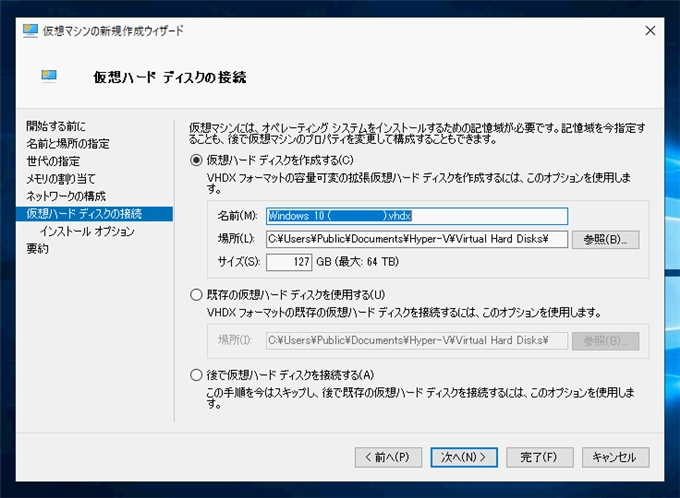Click the 'GB (最大: 64 TB)' text
This screenshot has width=680, height=498.
point(357,262)
